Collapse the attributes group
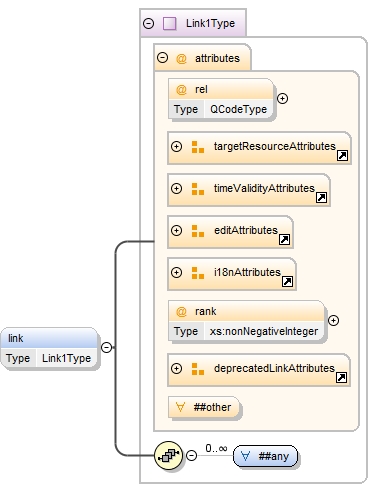The image size is (369, 485). [162, 58]
